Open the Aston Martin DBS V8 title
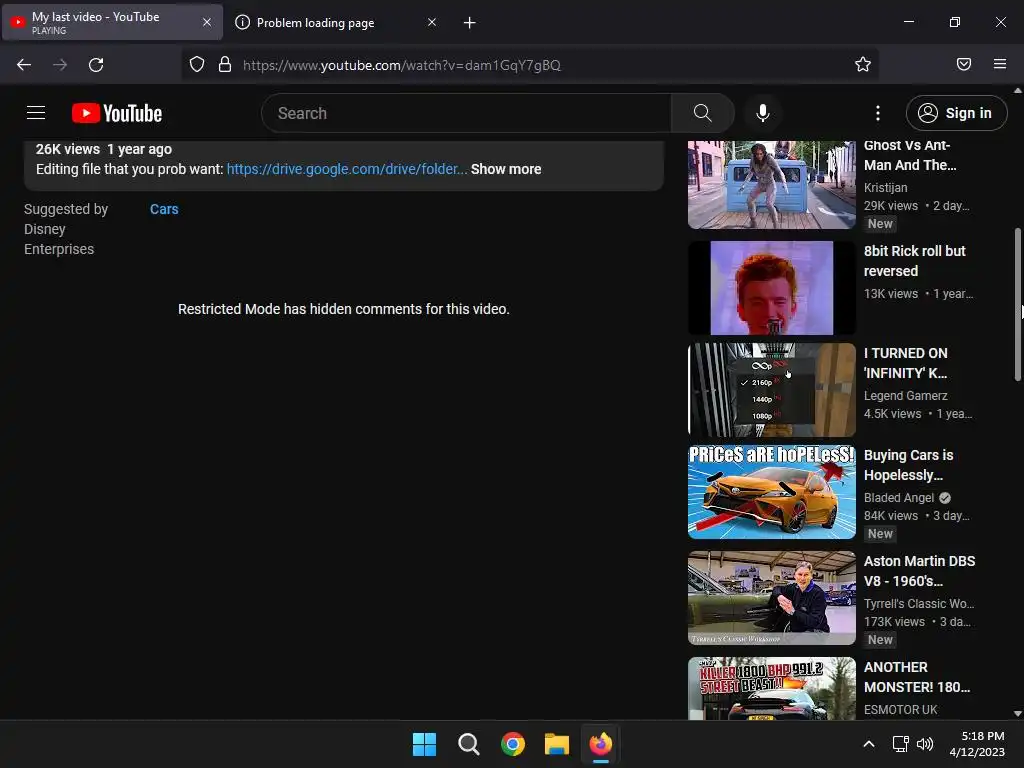The width and height of the screenshot is (1024, 768). tap(920, 571)
